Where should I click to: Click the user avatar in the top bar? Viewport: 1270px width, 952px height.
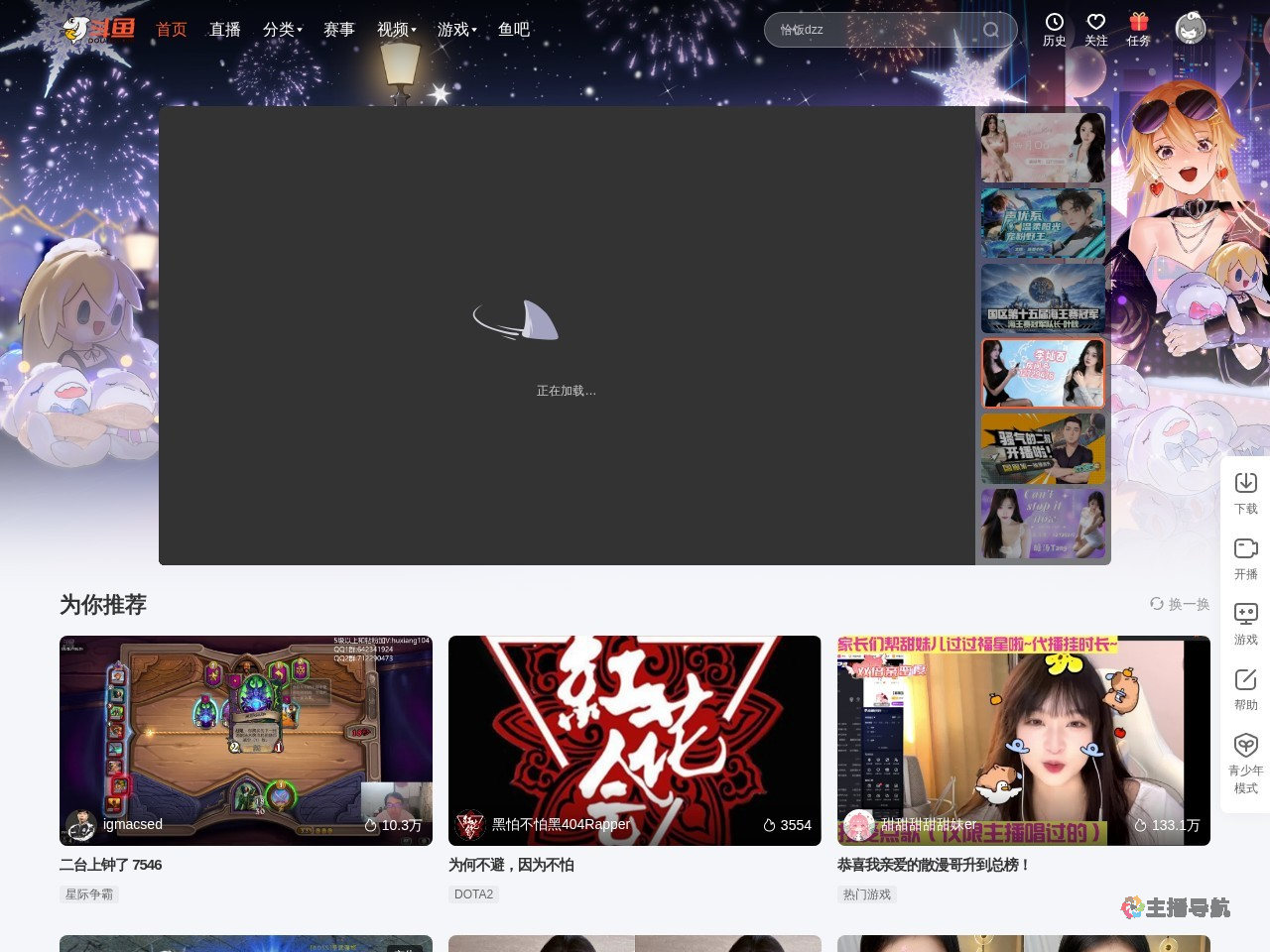pos(1189,29)
